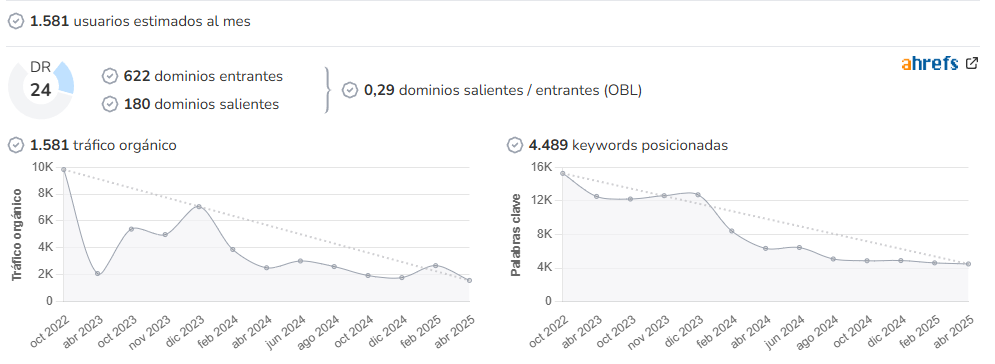The image size is (995, 364).
Task: Select feb 2025 point on tráfico orgánico chart
Action: tap(436, 266)
